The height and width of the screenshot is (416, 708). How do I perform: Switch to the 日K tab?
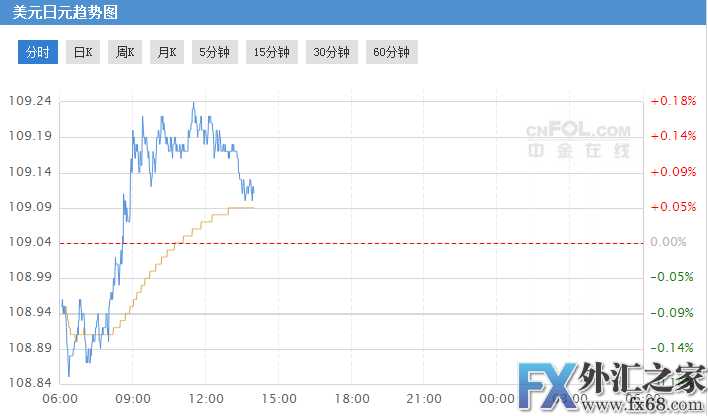tap(83, 52)
